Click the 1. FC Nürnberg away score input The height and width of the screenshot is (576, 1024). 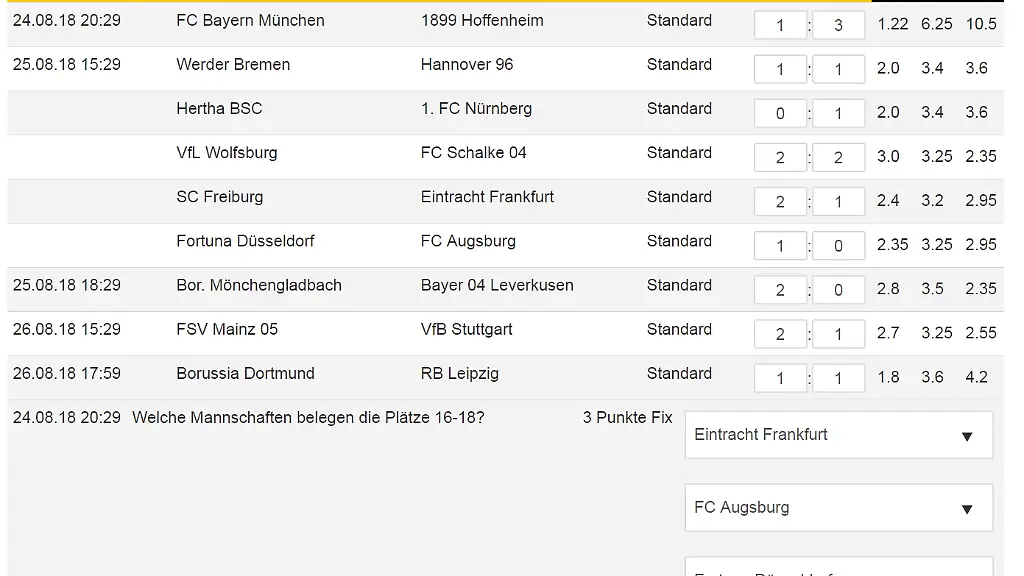[838, 113]
